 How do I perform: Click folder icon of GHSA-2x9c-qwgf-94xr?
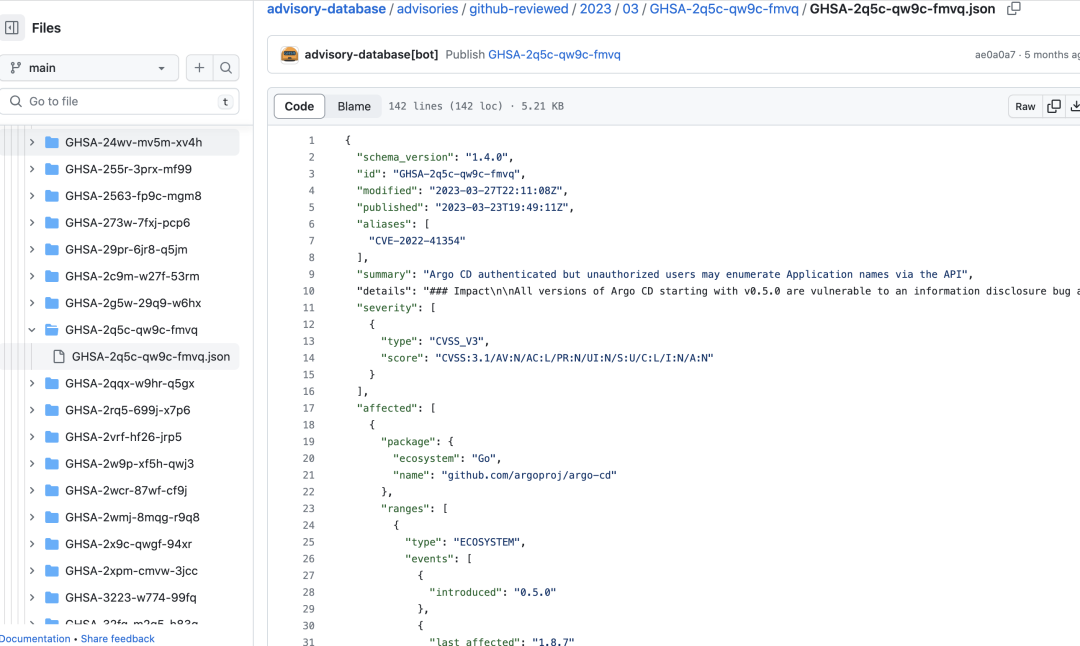click(52, 544)
